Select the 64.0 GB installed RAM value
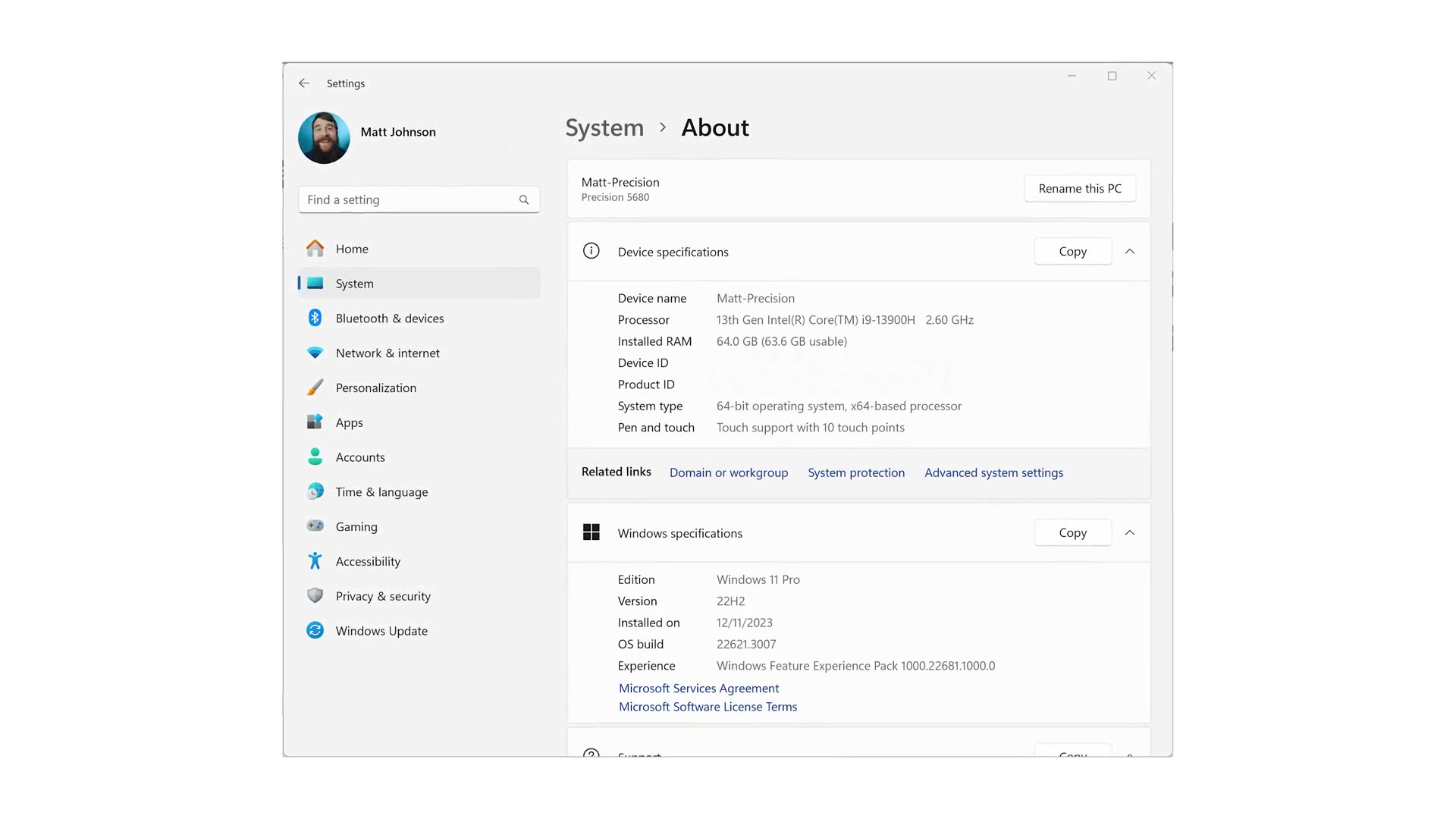Viewport: 1456px width, 819px height. click(x=782, y=341)
